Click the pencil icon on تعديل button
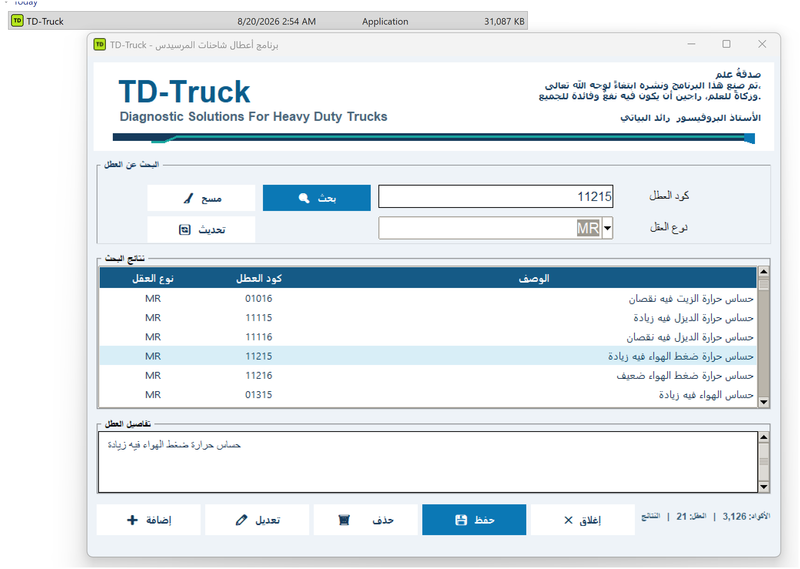Screen dimensions: 800x569 241,520
